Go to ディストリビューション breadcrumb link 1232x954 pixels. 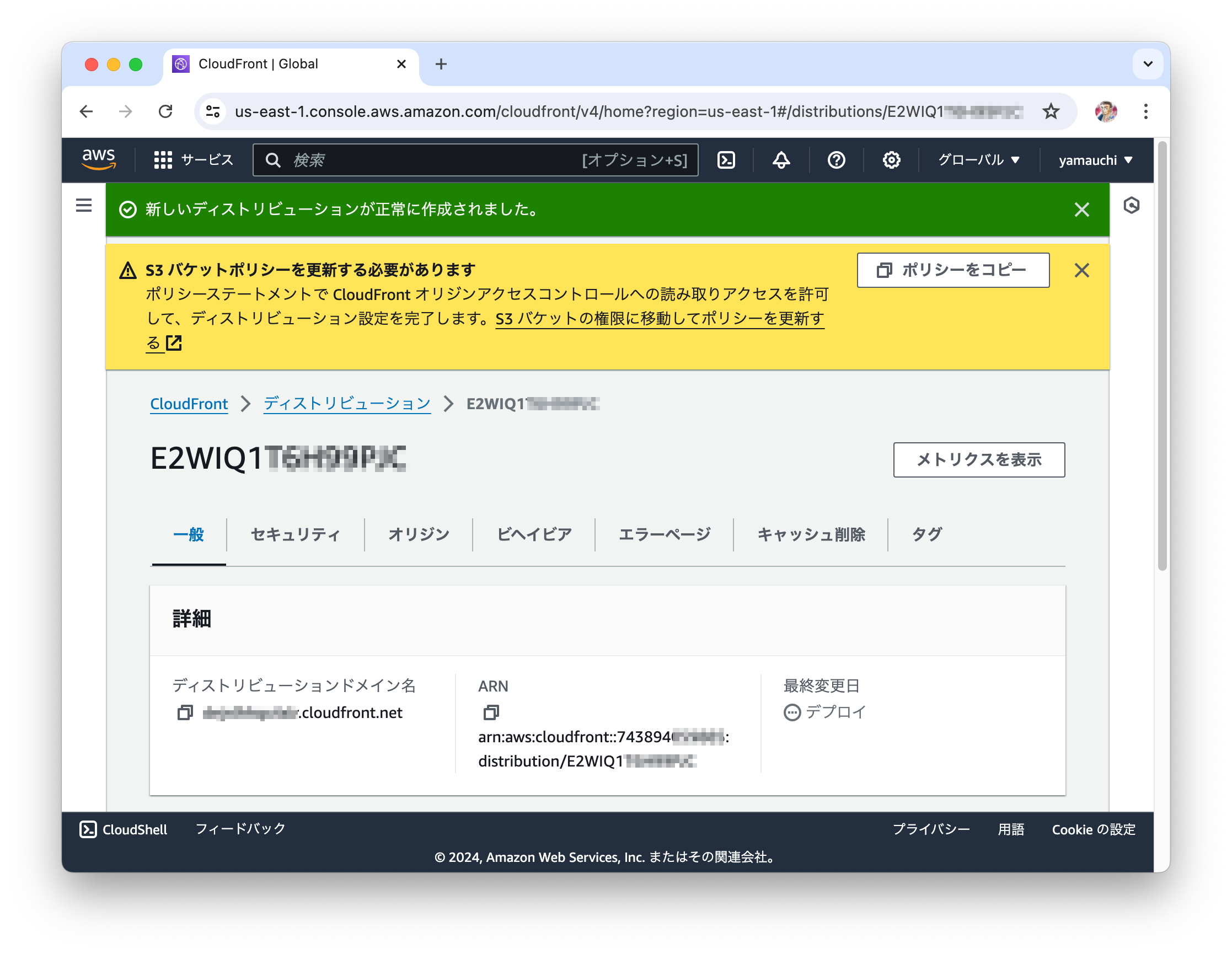[347, 404]
